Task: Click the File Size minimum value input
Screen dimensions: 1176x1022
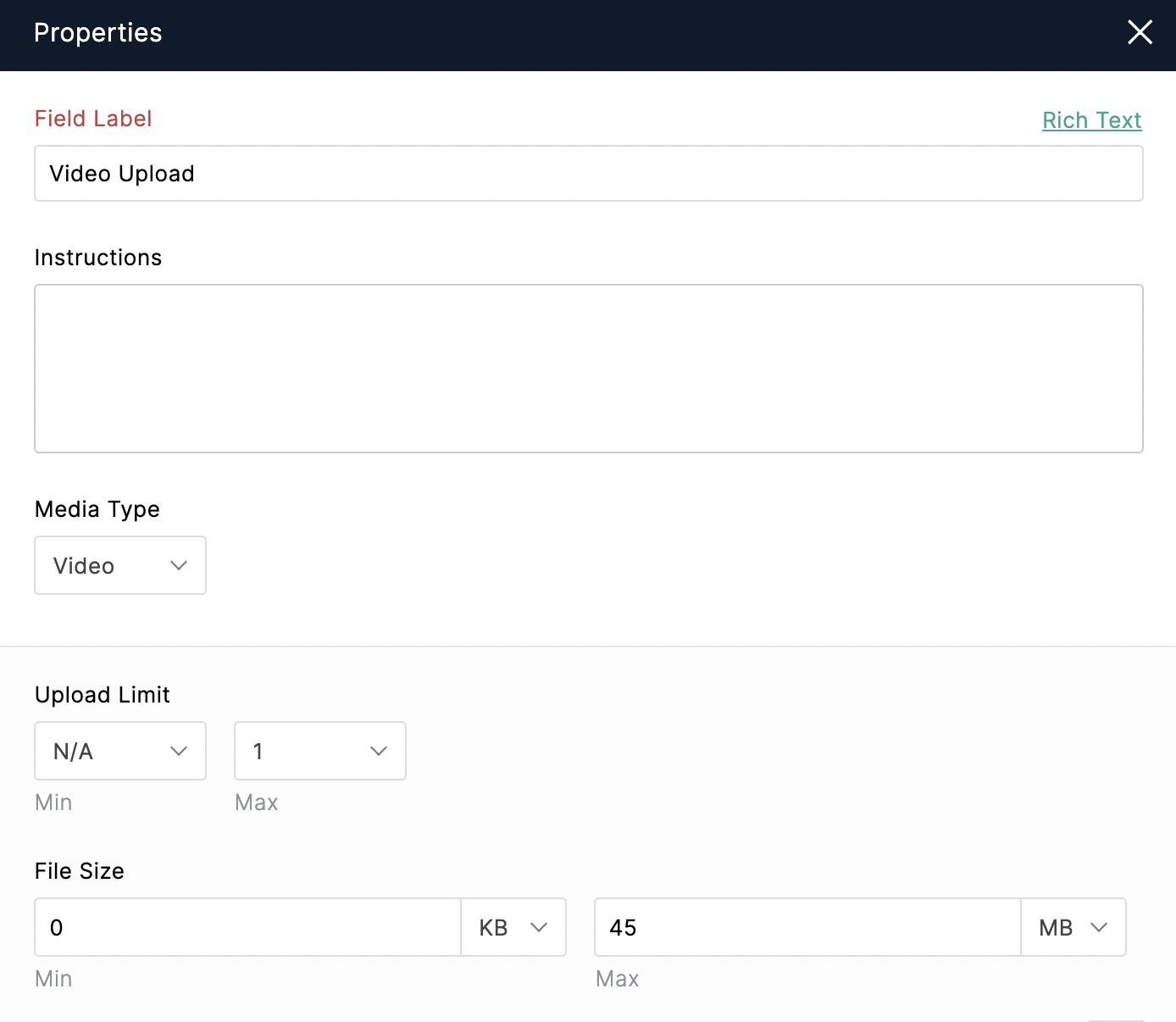Action: click(247, 927)
